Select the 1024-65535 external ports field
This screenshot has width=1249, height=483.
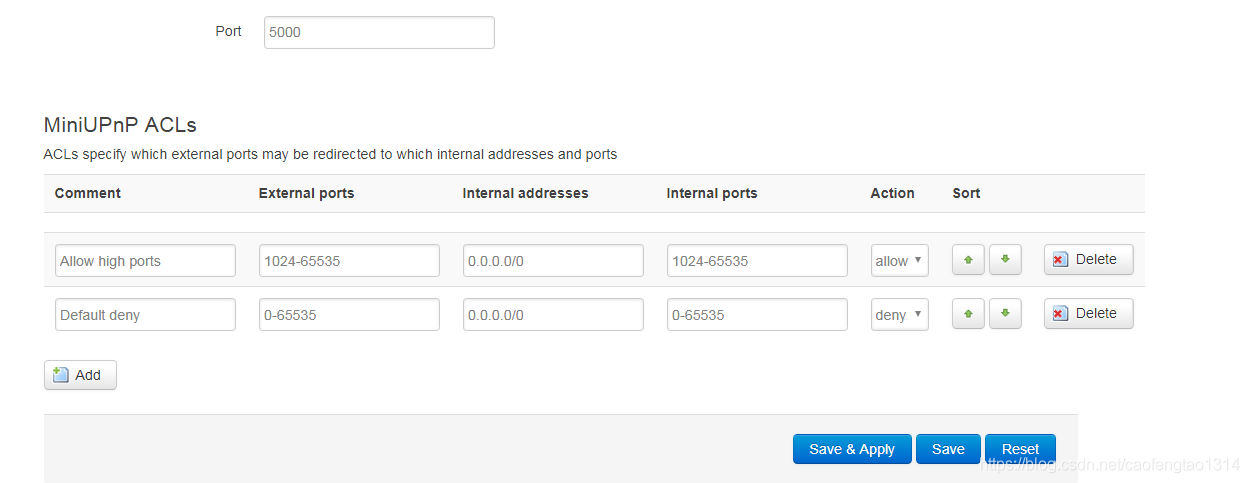click(349, 261)
